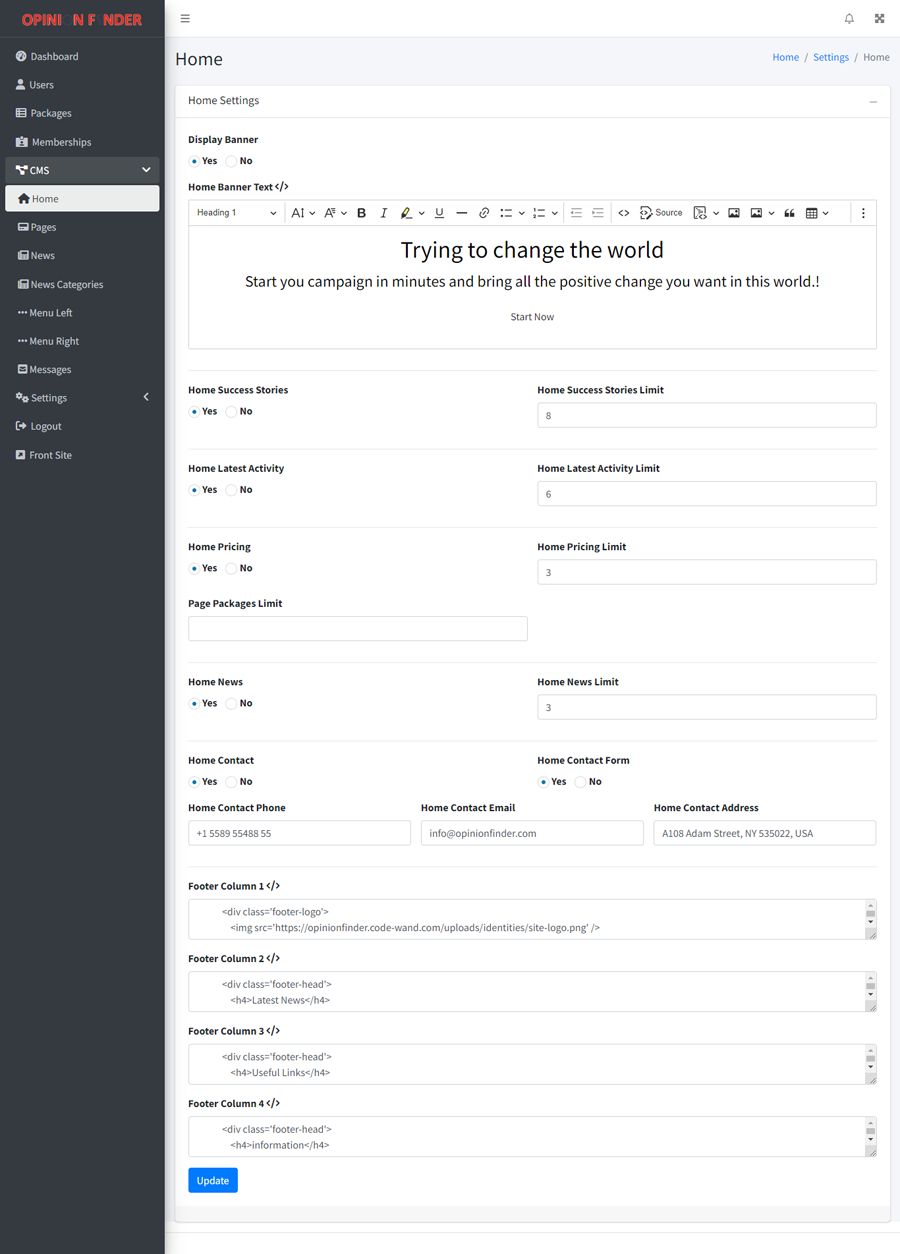Image resolution: width=900 pixels, height=1254 pixels.
Task: Click the Footer Column 1 code textarea
Action: coord(532,919)
